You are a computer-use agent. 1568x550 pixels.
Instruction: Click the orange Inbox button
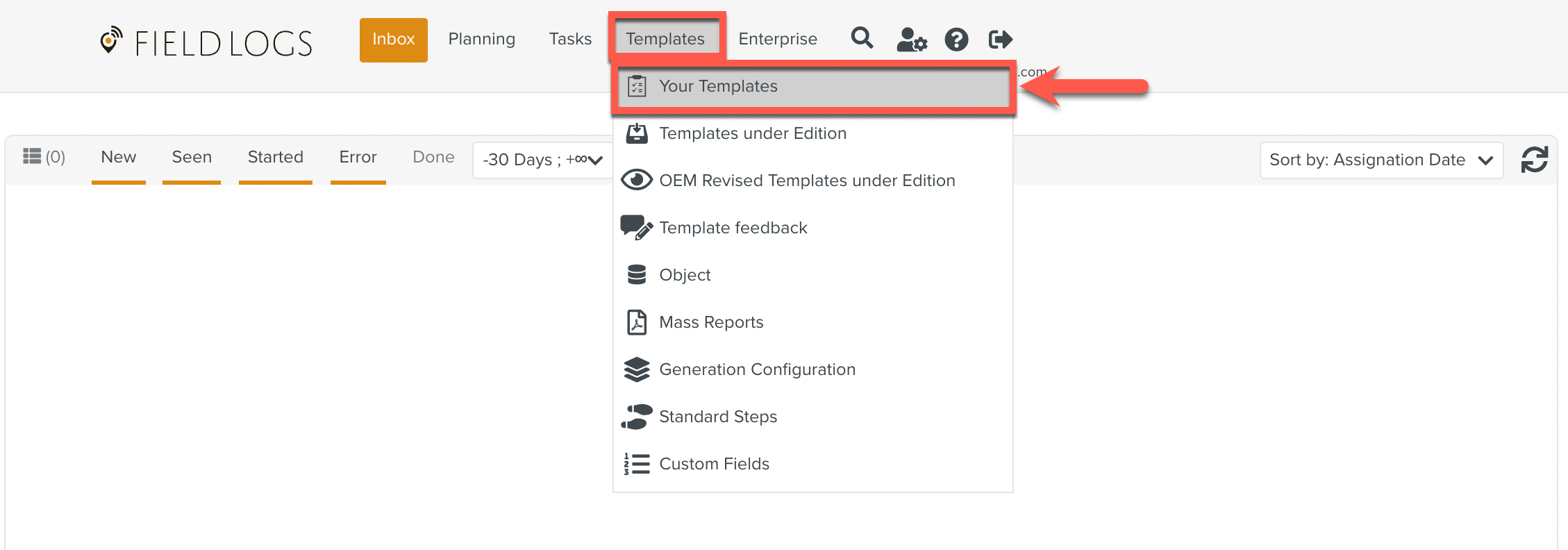[393, 40]
